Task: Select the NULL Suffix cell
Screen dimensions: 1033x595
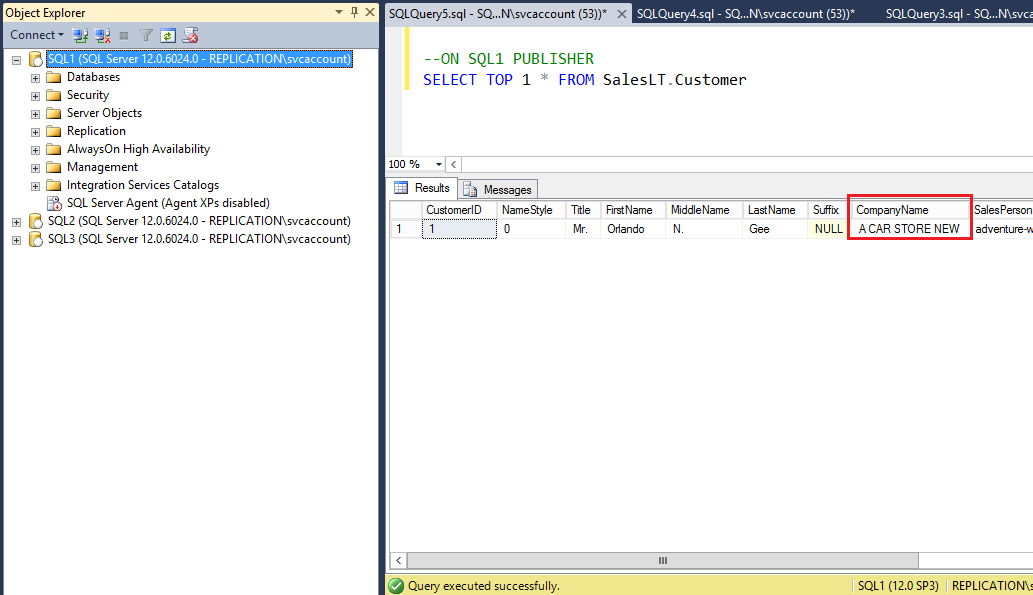Action: 828,229
